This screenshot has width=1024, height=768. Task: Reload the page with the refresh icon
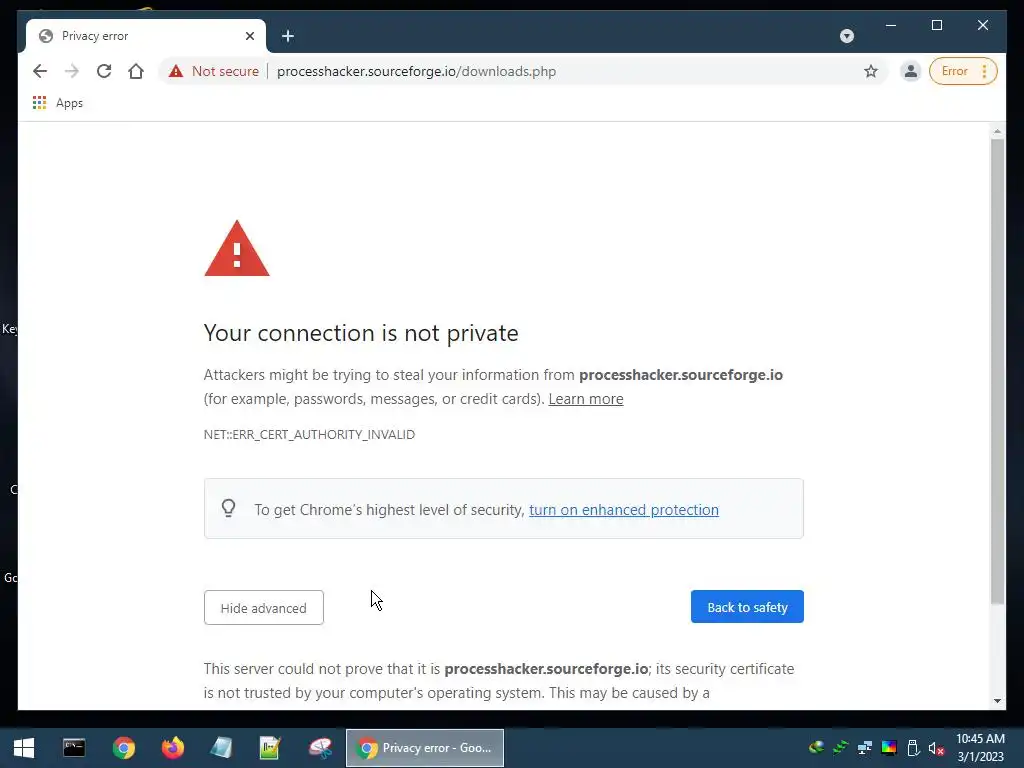104,71
